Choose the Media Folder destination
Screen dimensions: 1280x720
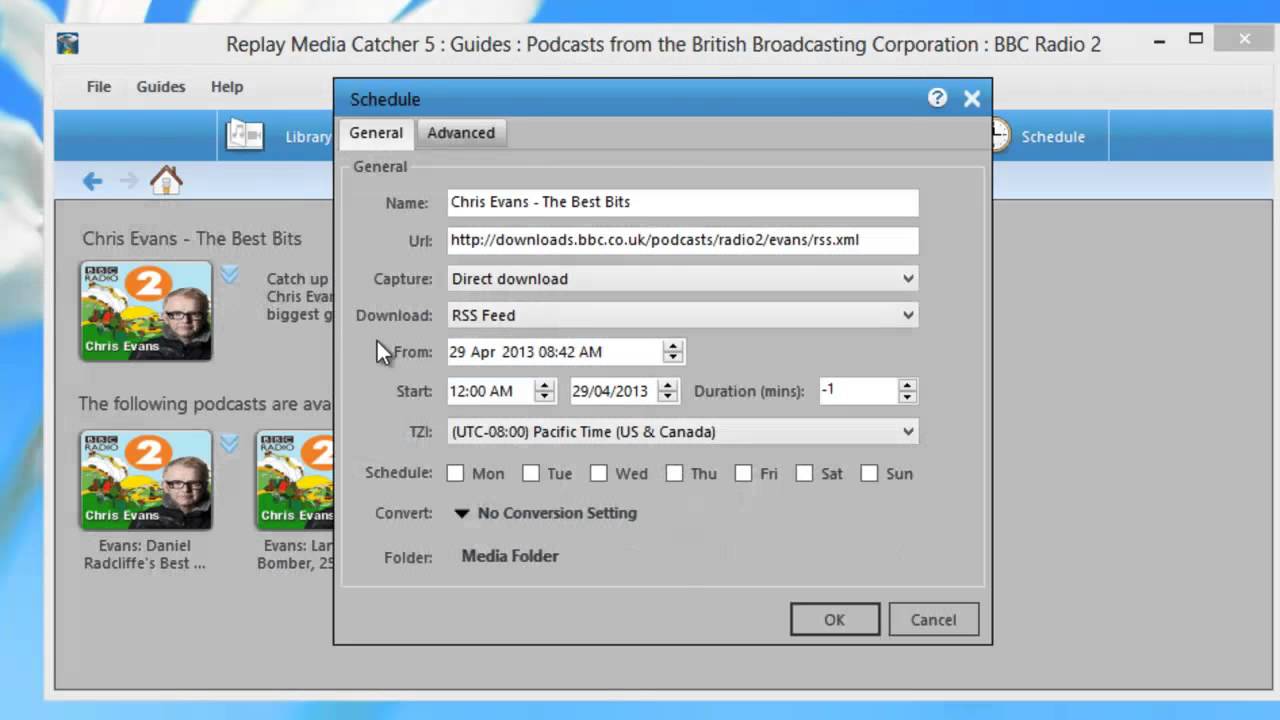(510, 556)
